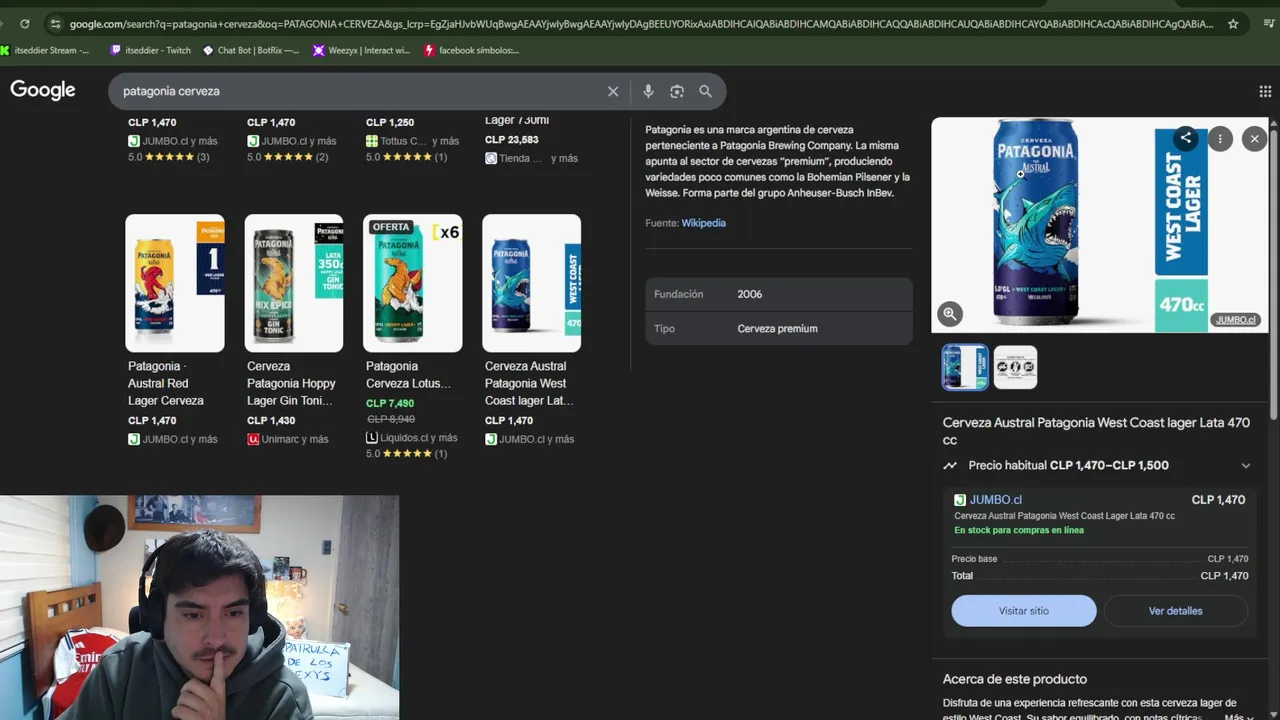1280x720 pixels.
Task: Click the Fundación 2006 row
Action: pyautogui.click(x=779, y=294)
